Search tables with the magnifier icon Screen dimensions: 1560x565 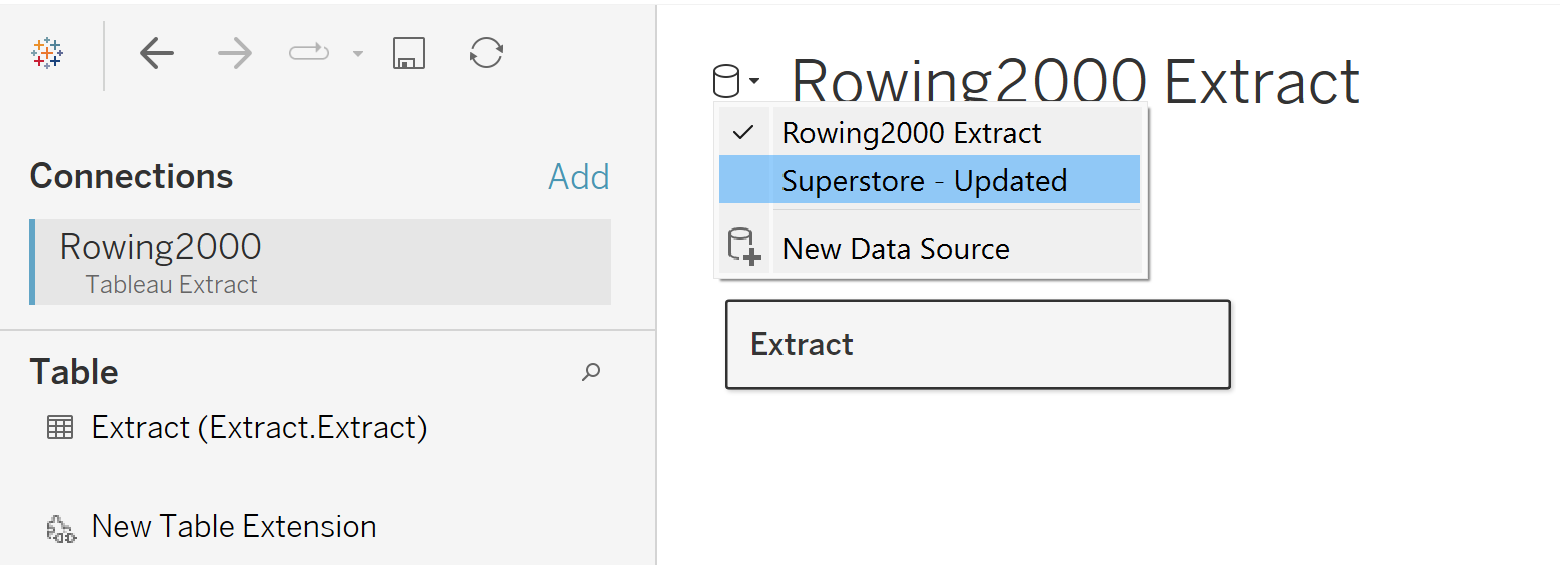click(591, 372)
